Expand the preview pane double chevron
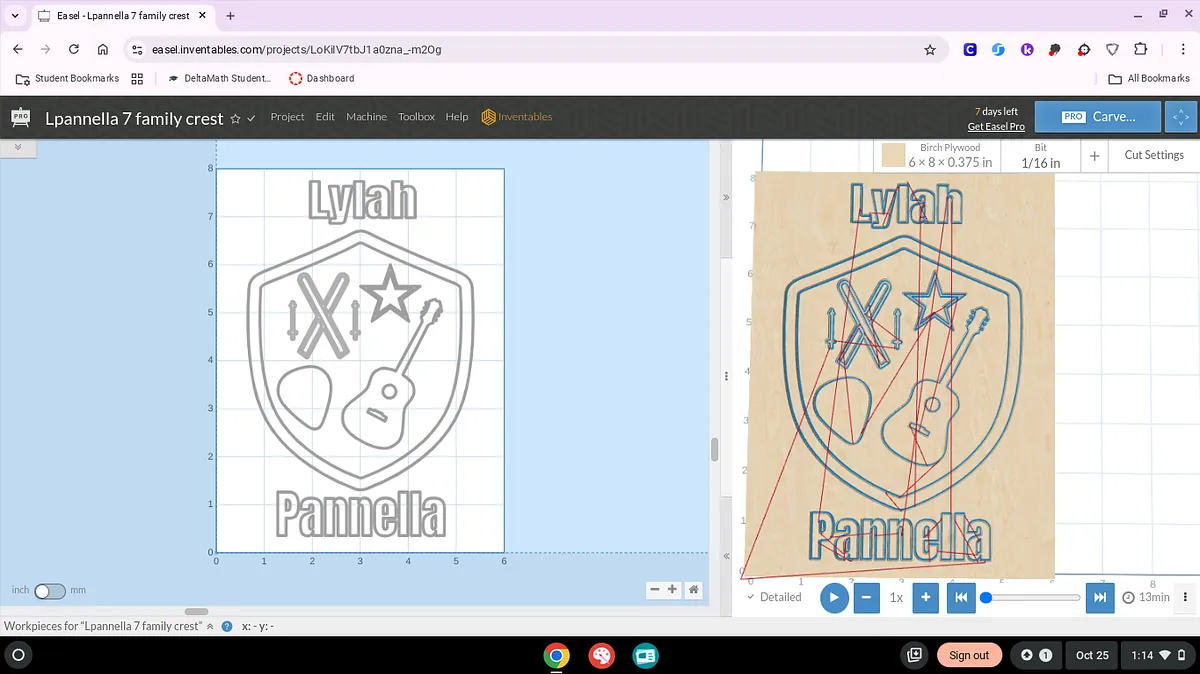 point(726,197)
